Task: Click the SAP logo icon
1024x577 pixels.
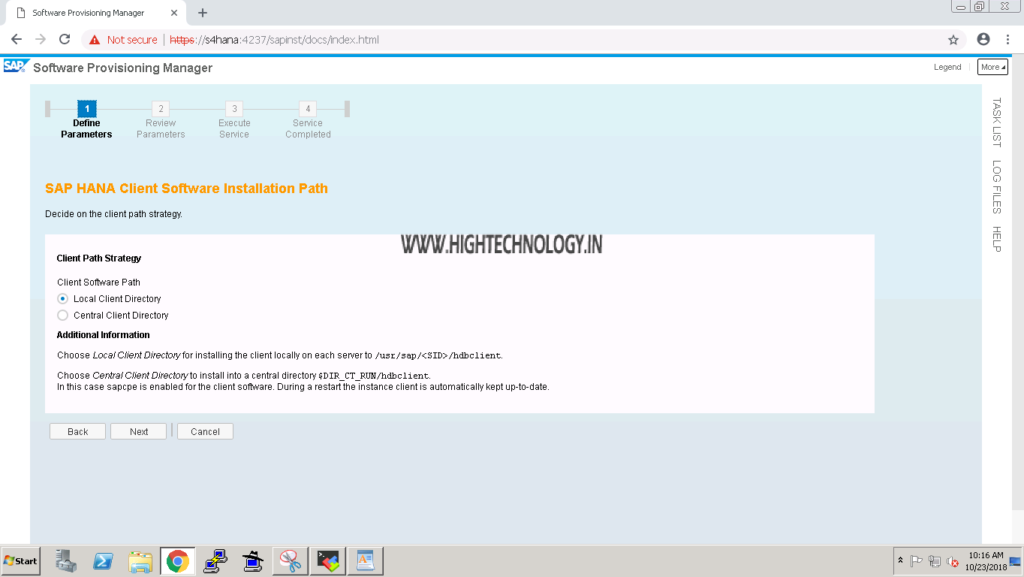Action: tap(14, 67)
